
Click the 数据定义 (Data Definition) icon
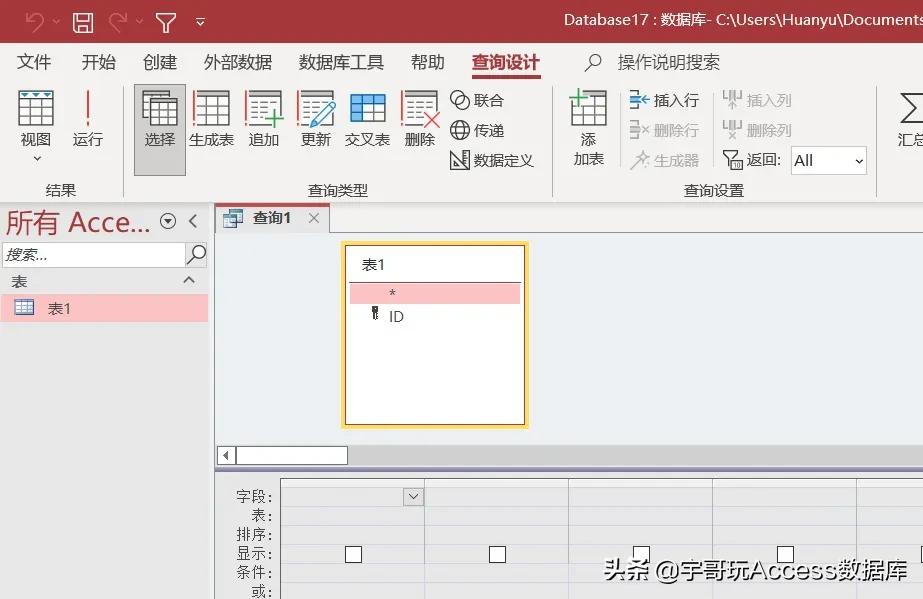coord(494,159)
